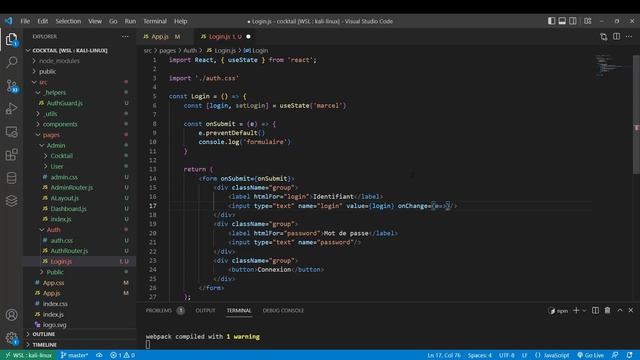
Task: Open the File menu
Action: [x=25, y=21]
